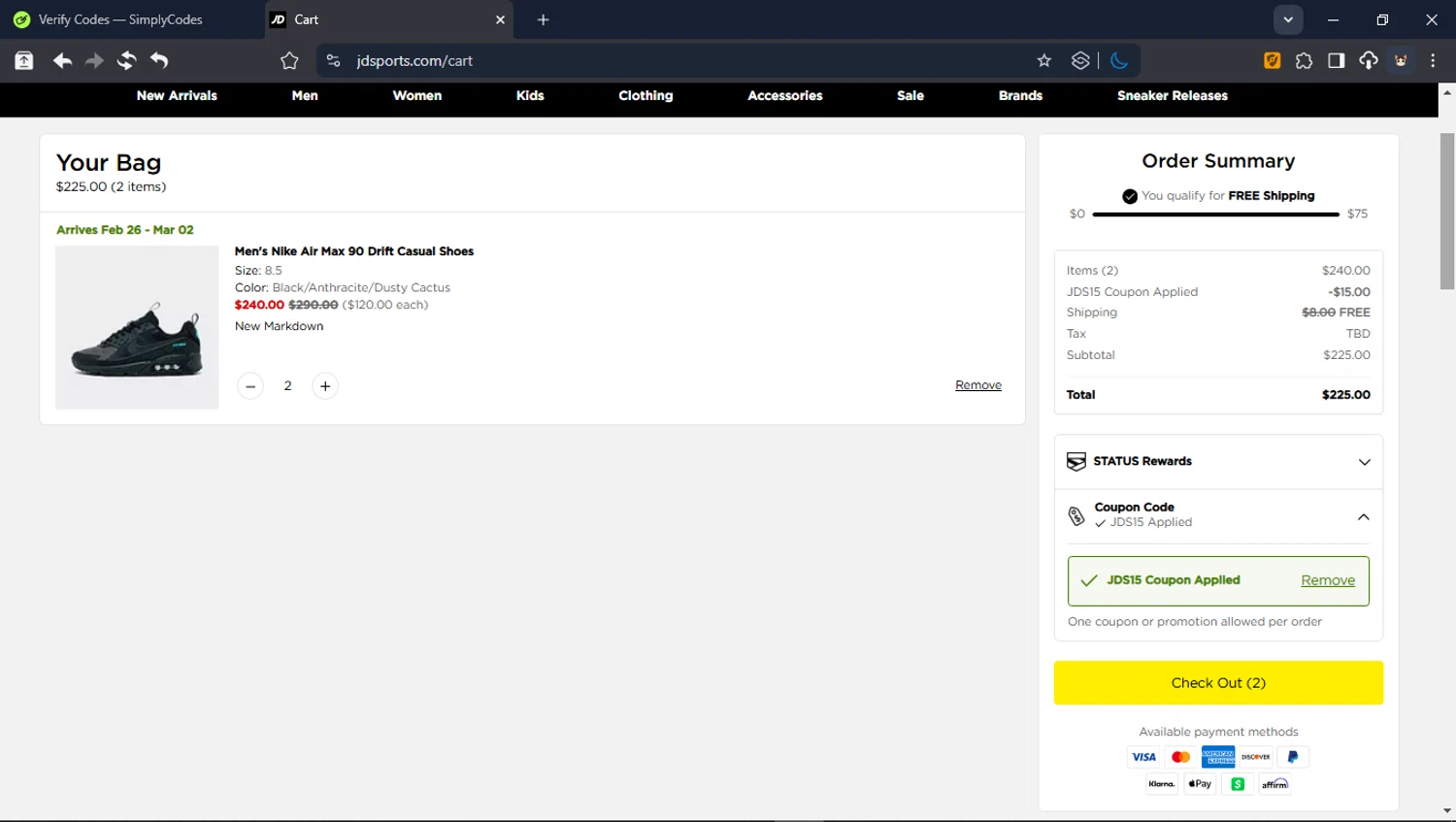Open the Clothing menu

click(x=645, y=95)
